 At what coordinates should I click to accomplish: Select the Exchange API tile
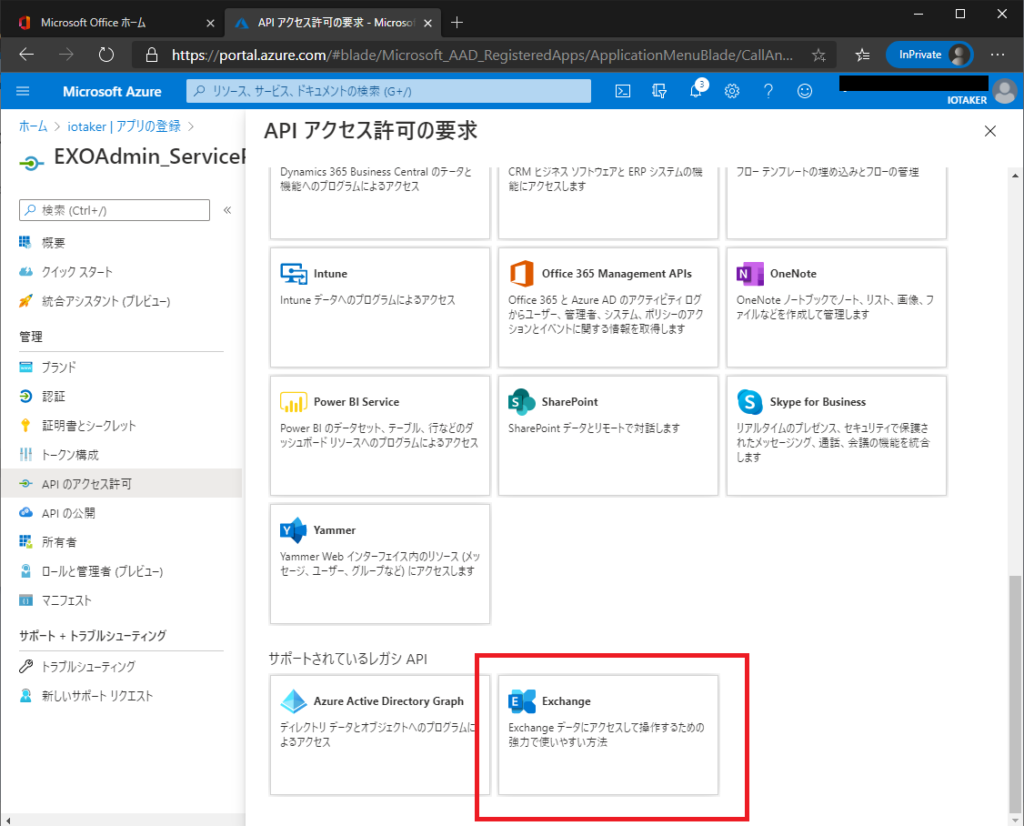(x=608, y=735)
